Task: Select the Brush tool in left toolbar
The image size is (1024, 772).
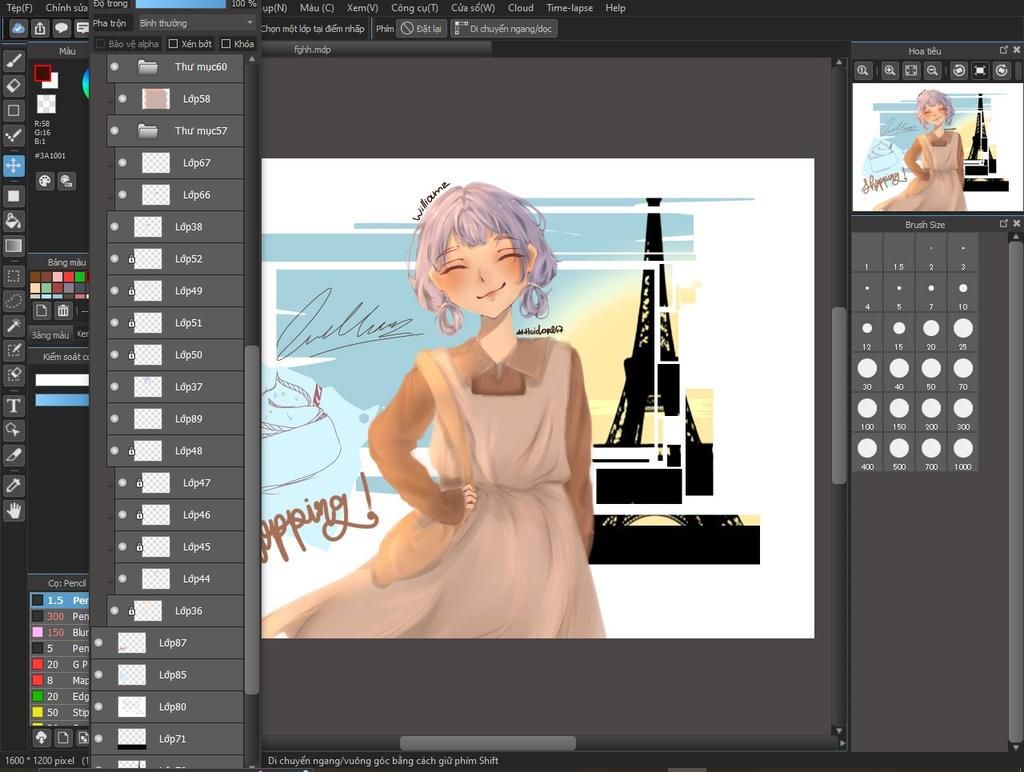Action: (x=14, y=61)
